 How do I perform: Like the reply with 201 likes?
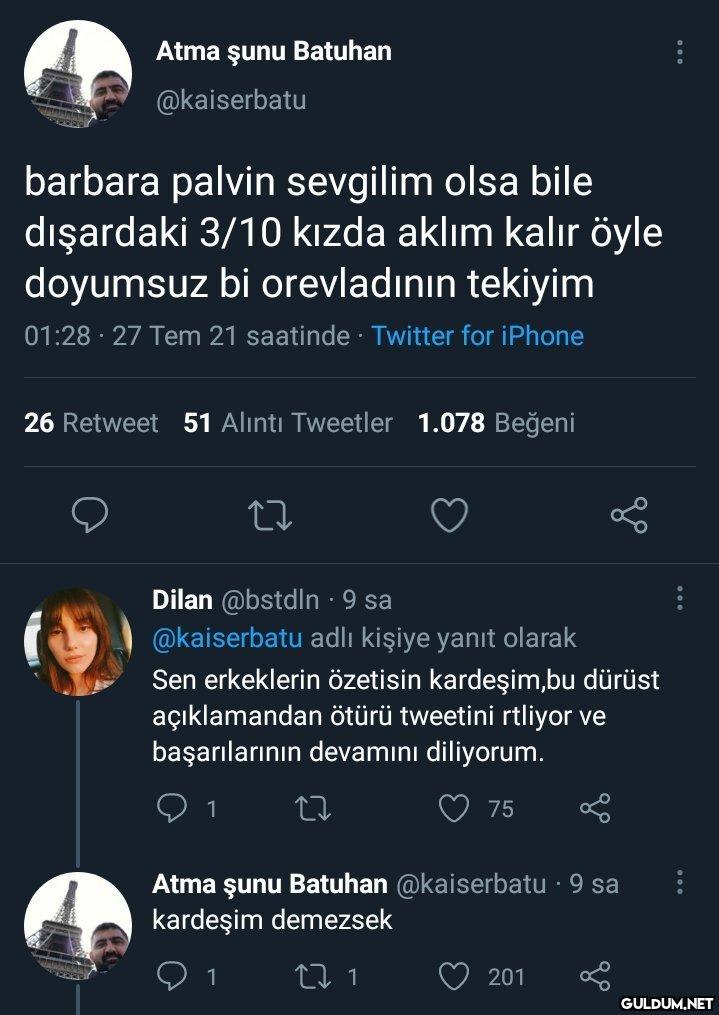click(455, 975)
